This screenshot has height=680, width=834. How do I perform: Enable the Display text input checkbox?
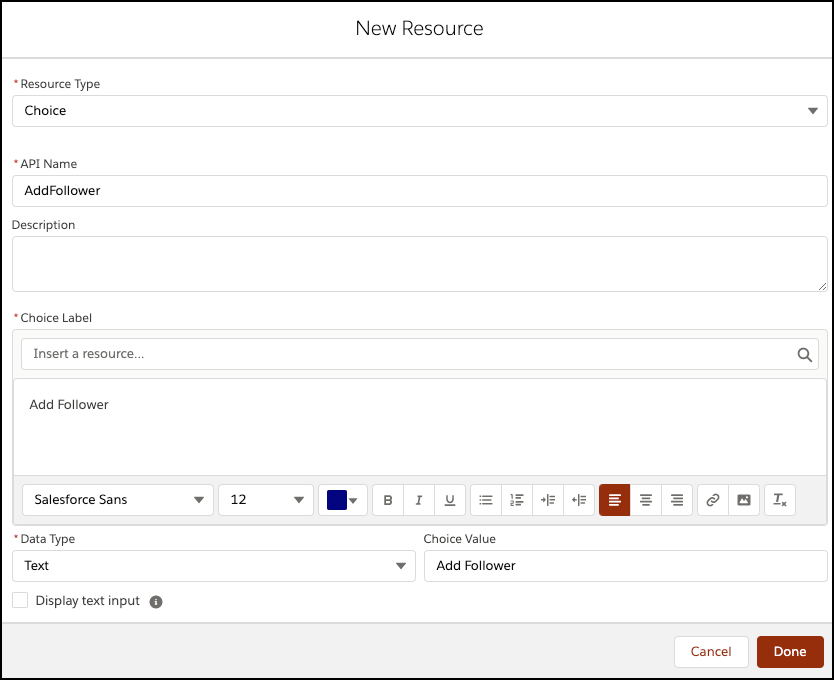tap(20, 599)
